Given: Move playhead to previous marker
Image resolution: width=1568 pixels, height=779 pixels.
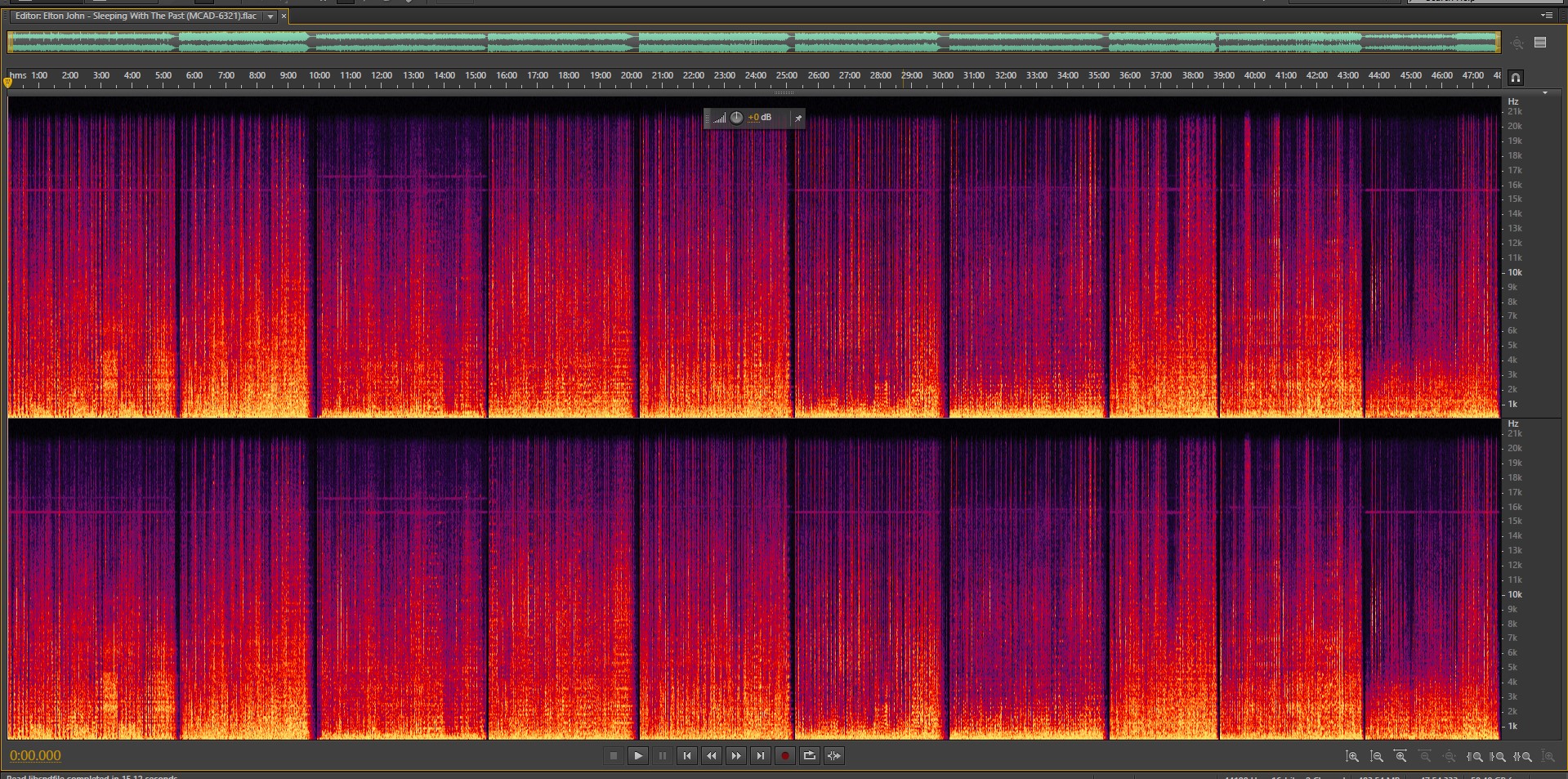Looking at the screenshot, I should [x=687, y=756].
